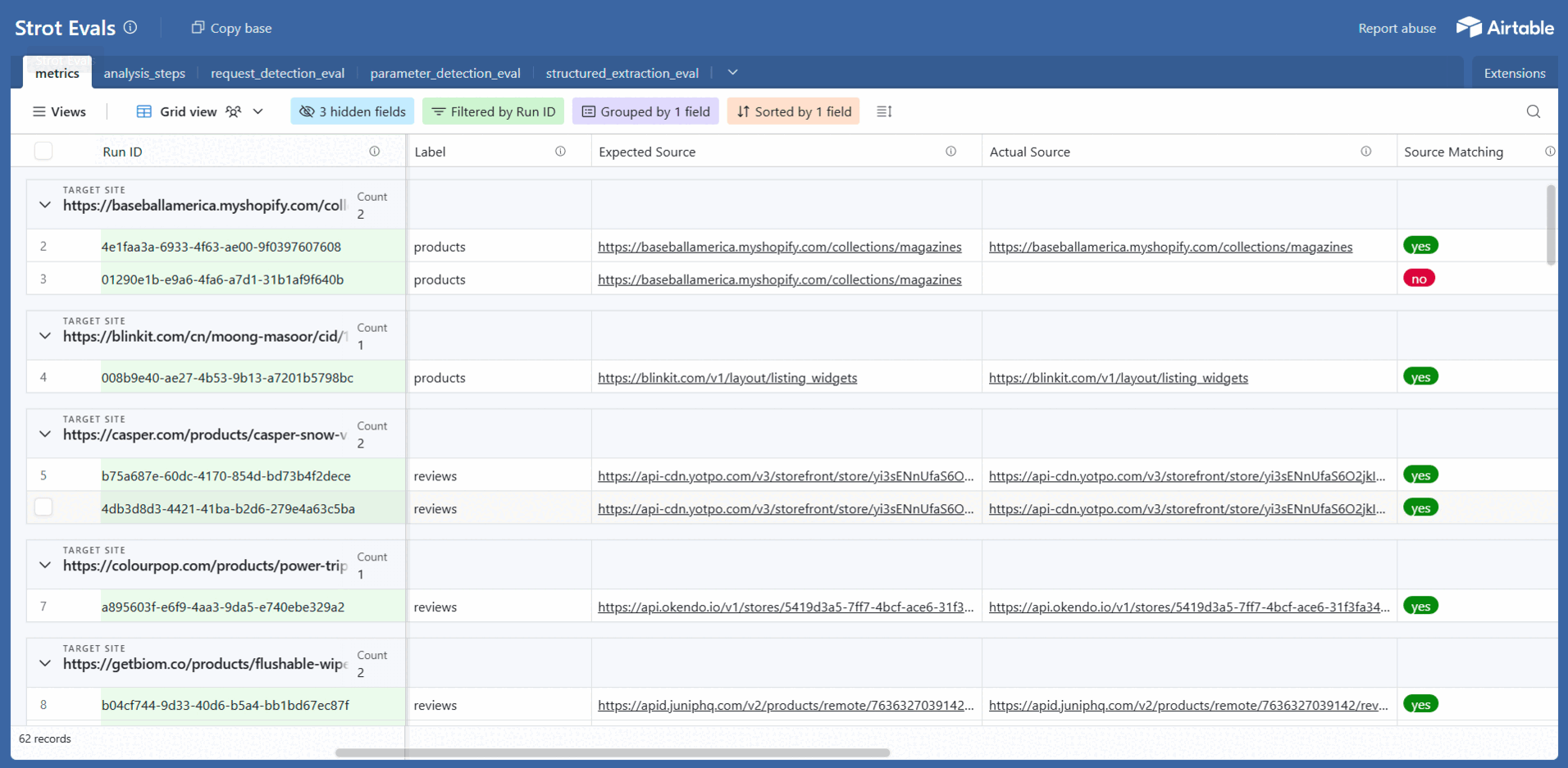This screenshot has height=768, width=1568.
Task: Open the okendo.io Actual Source link
Action: [1189, 607]
